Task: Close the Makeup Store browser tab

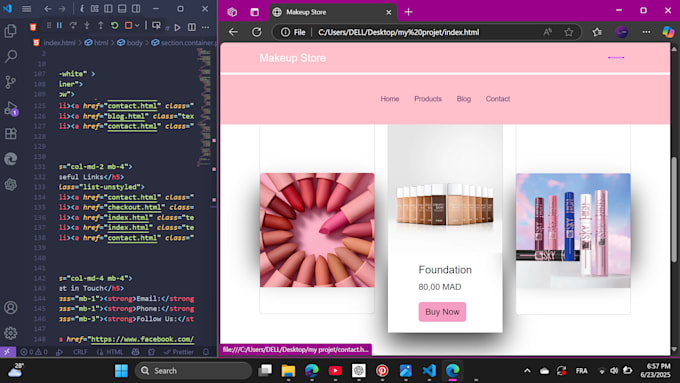Action: 389,12
